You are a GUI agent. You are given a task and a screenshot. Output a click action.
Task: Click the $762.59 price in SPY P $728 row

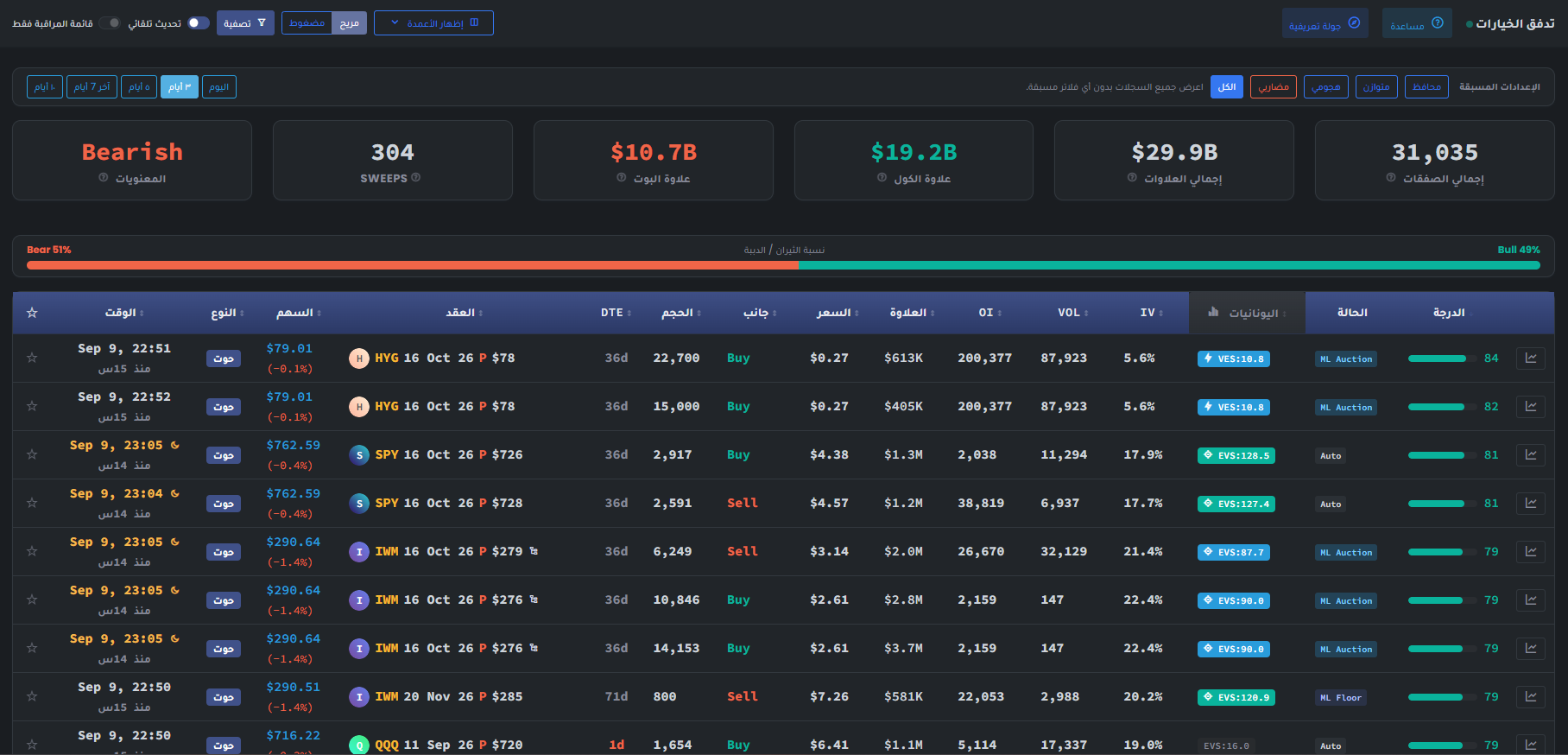click(293, 493)
